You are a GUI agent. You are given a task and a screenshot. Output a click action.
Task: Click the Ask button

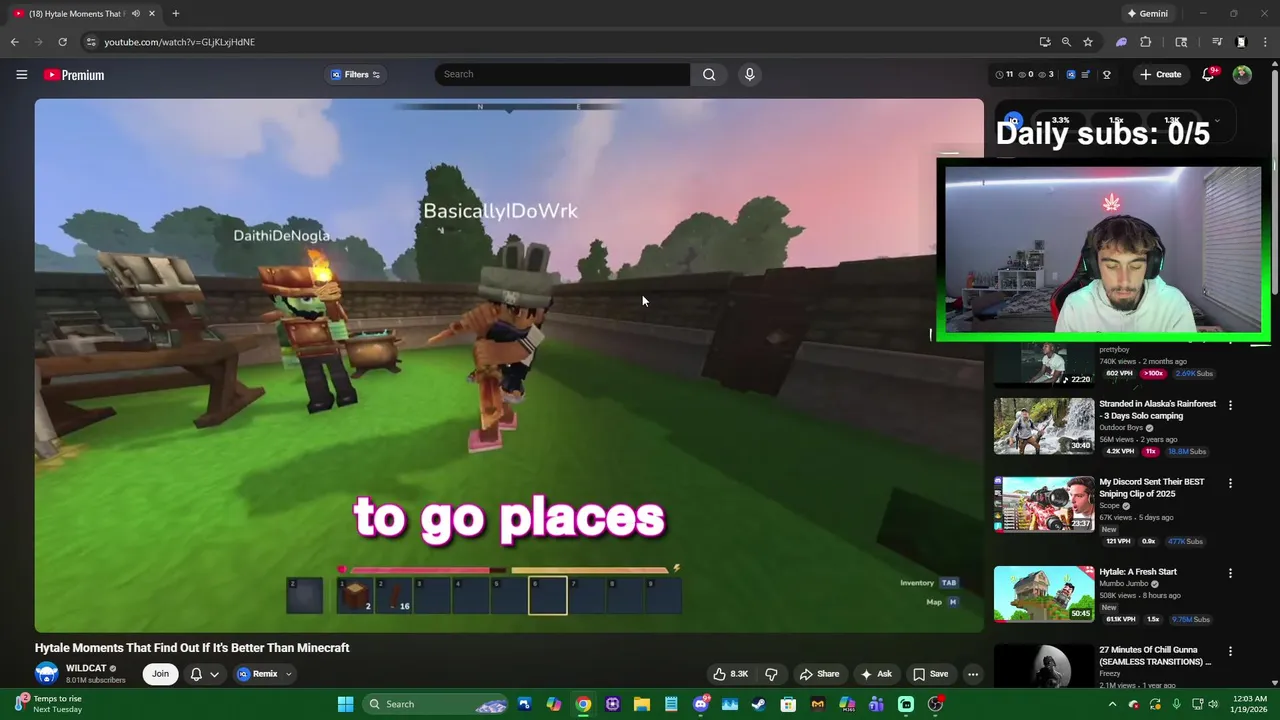click(876, 674)
